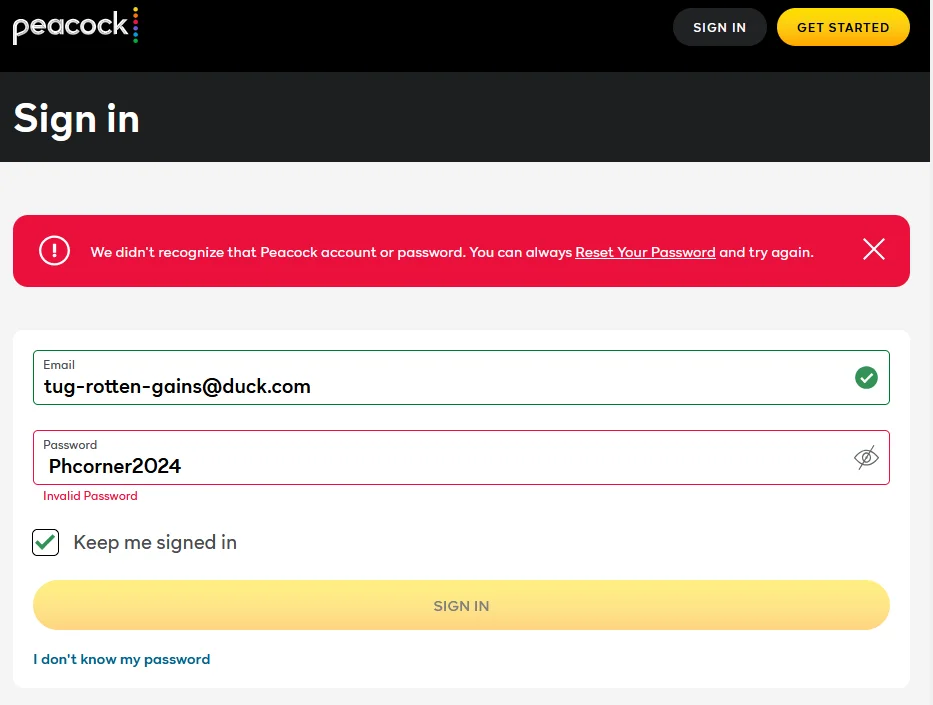Dismiss the red error banner with X
The height and width of the screenshot is (705, 933).
coord(873,249)
